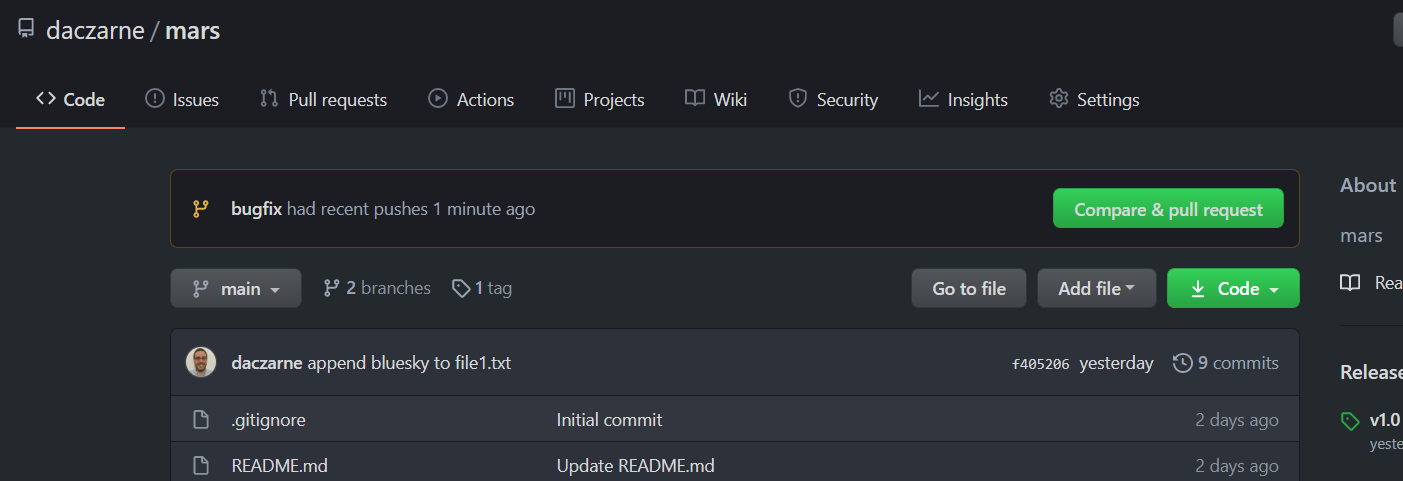Click the repository icon beside daczarne

[x=26, y=30]
